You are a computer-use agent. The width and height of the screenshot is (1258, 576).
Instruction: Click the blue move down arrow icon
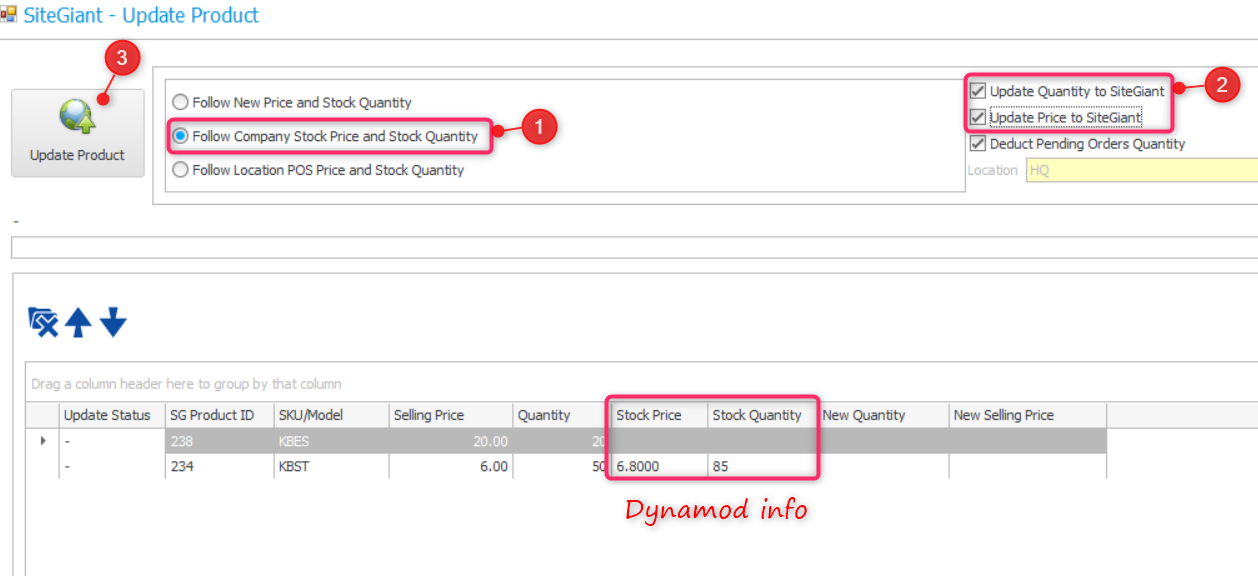pos(113,322)
